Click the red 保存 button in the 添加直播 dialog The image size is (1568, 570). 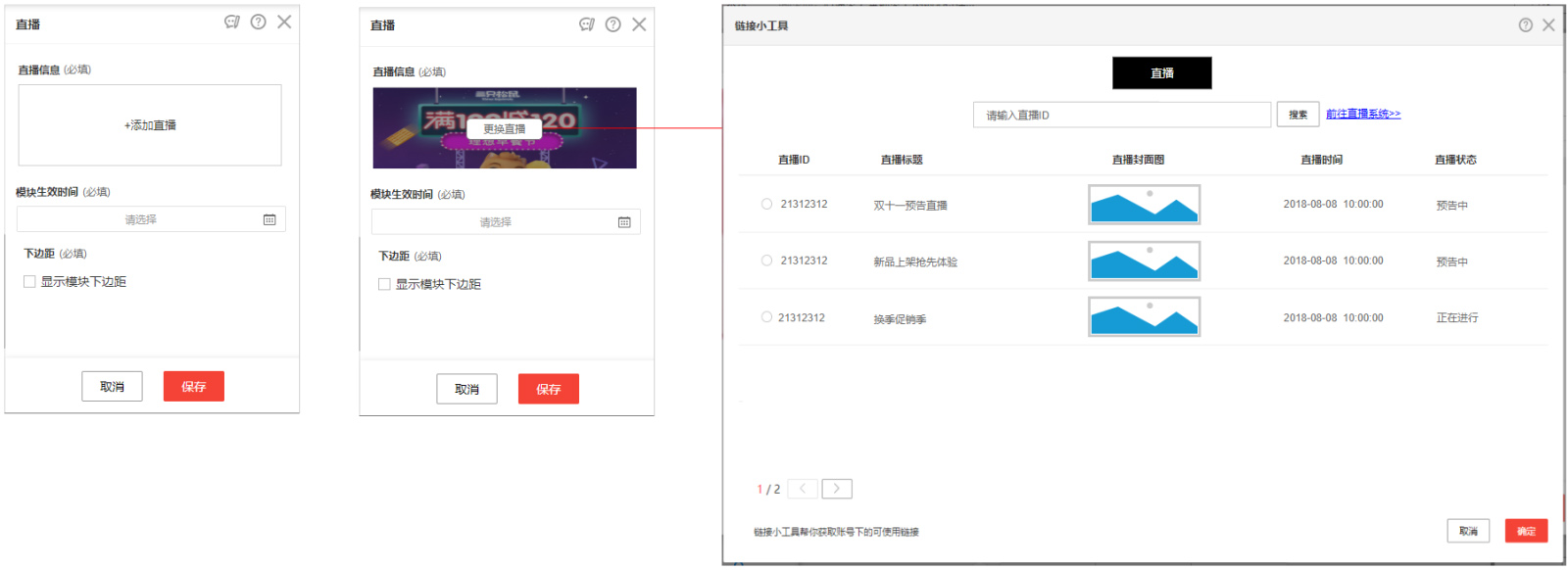[x=194, y=387]
